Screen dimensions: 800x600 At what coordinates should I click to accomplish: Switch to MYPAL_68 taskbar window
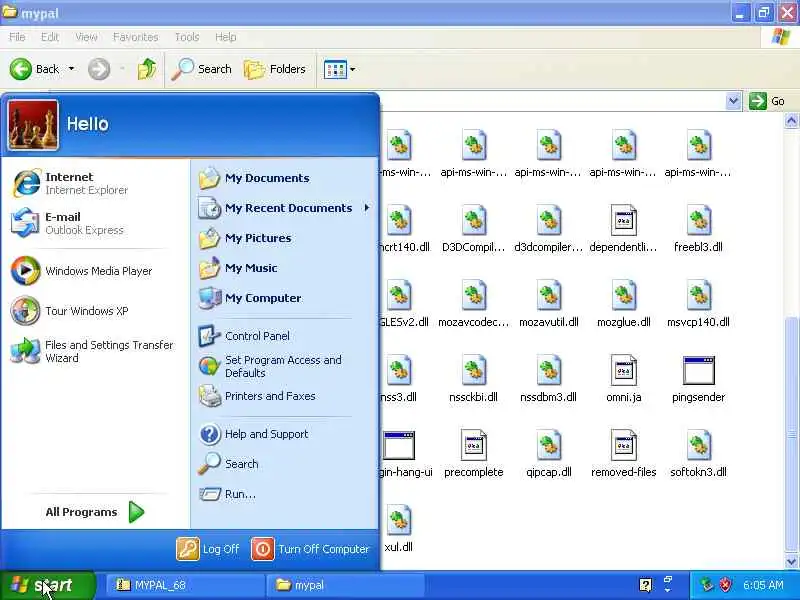[x=185, y=585]
